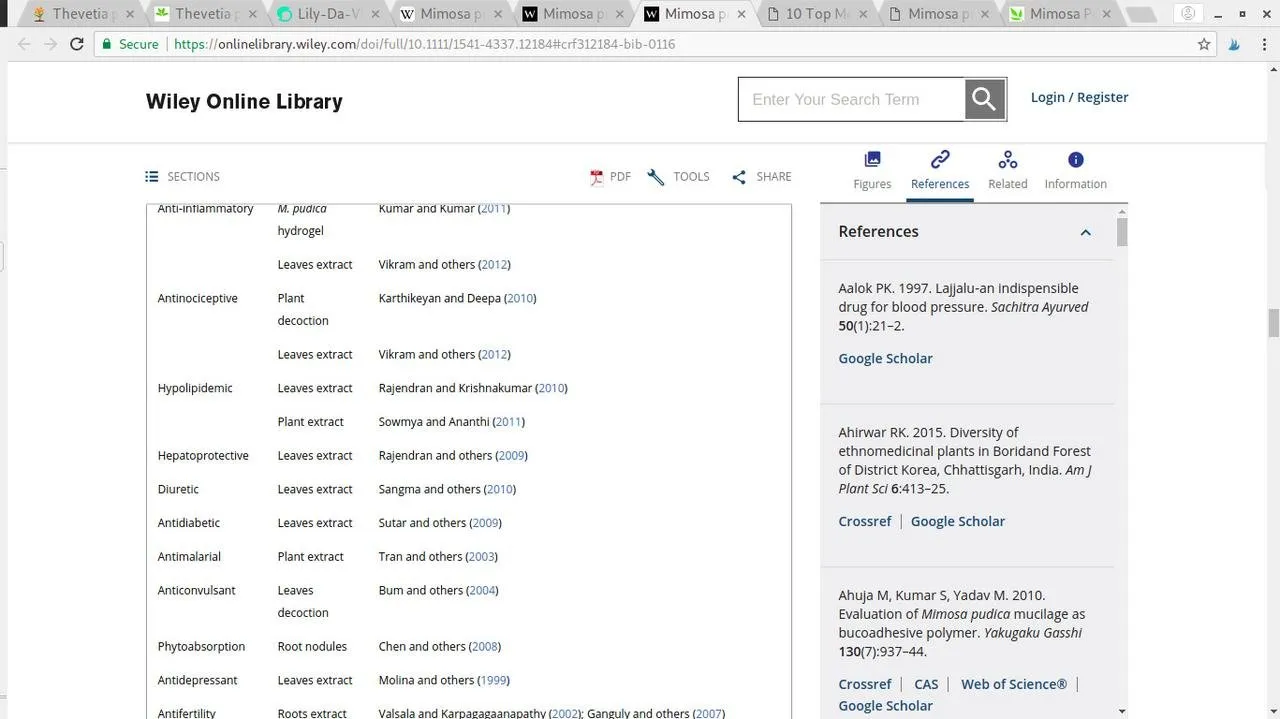The width and height of the screenshot is (1280, 719).
Task: Click the address bar URL
Action: coord(424,44)
